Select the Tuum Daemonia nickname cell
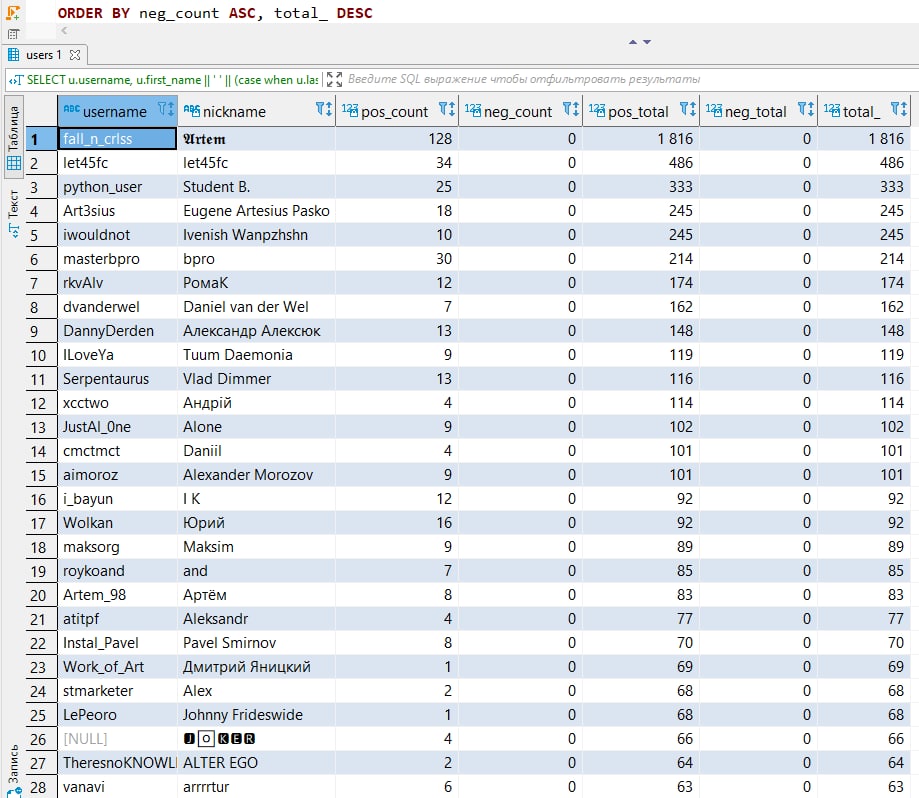Image resolution: width=919 pixels, height=798 pixels. coord(256,355)
